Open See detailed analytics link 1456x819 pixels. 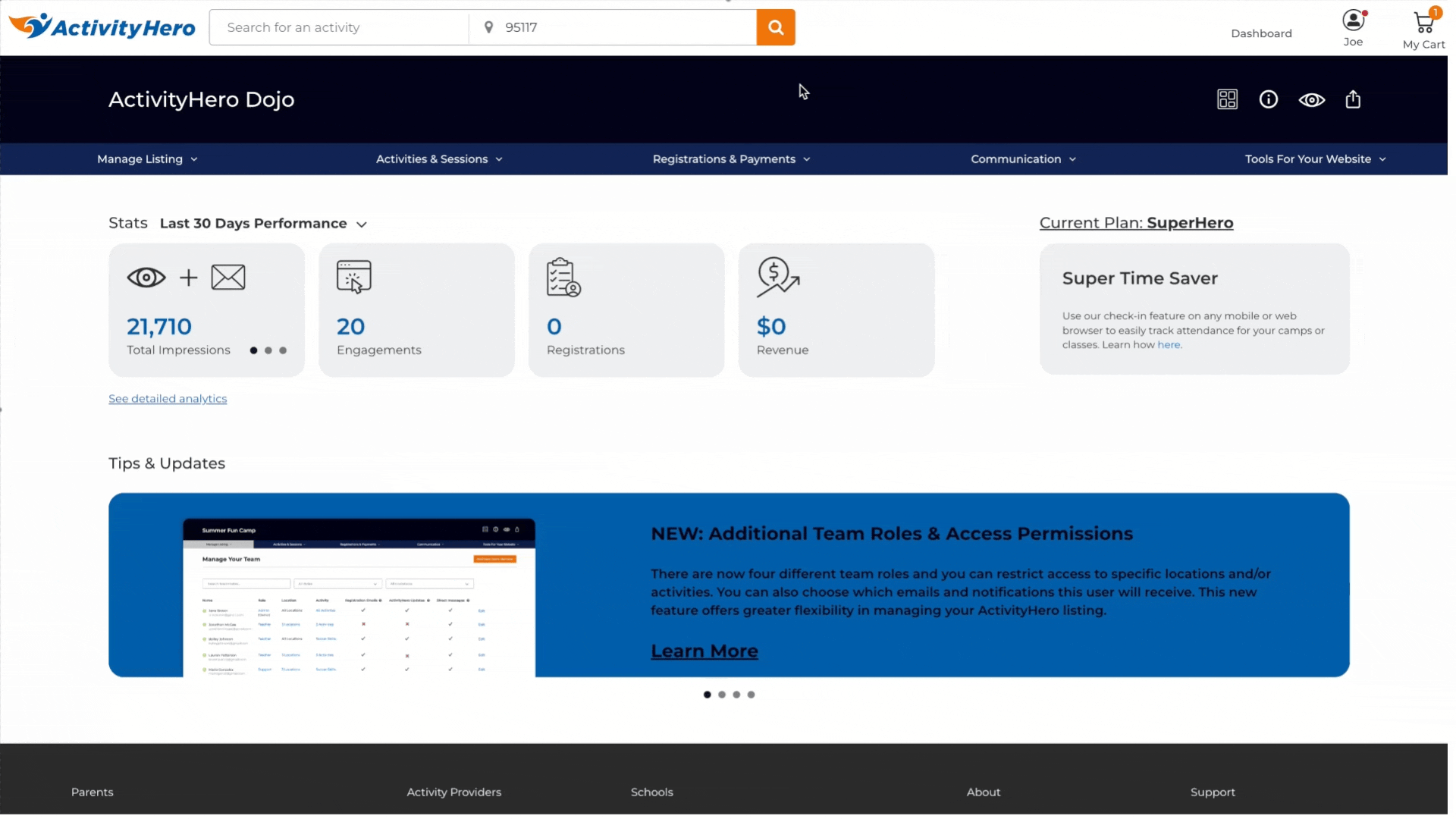[x=168, y=399]
